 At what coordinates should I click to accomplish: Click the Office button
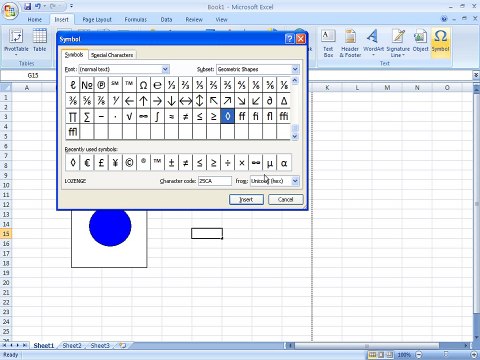pos(10,11)
